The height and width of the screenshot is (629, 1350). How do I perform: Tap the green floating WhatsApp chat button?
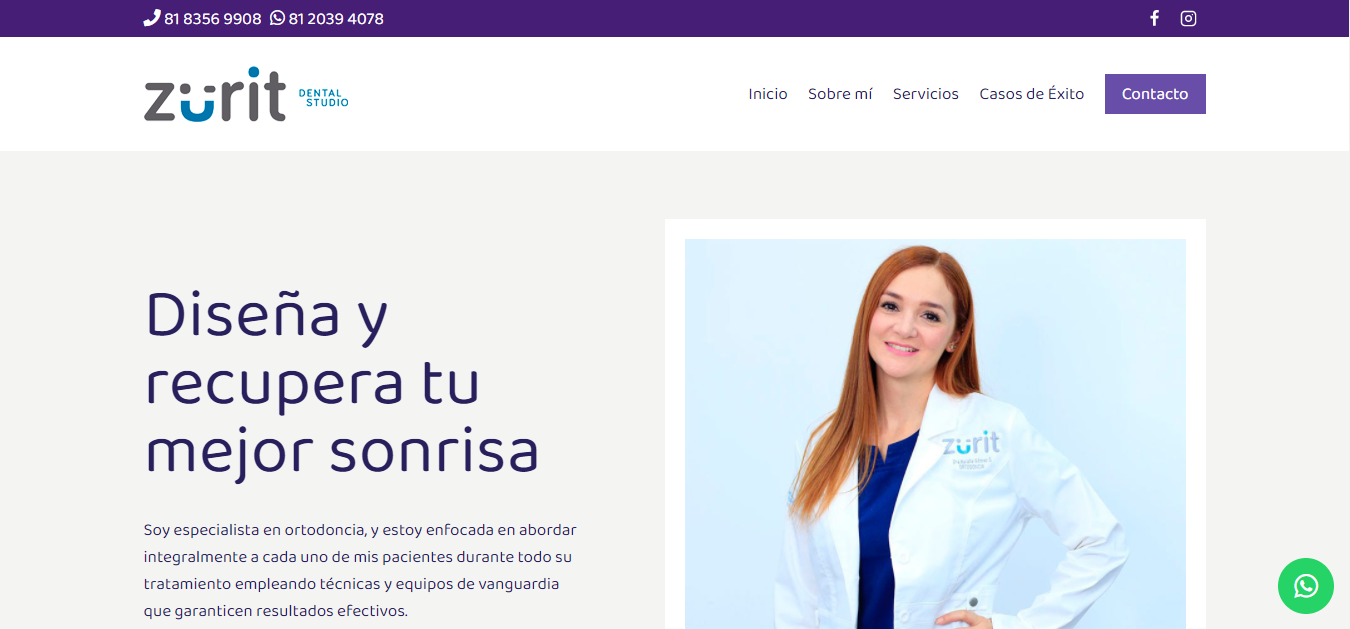click(1305, 586)
